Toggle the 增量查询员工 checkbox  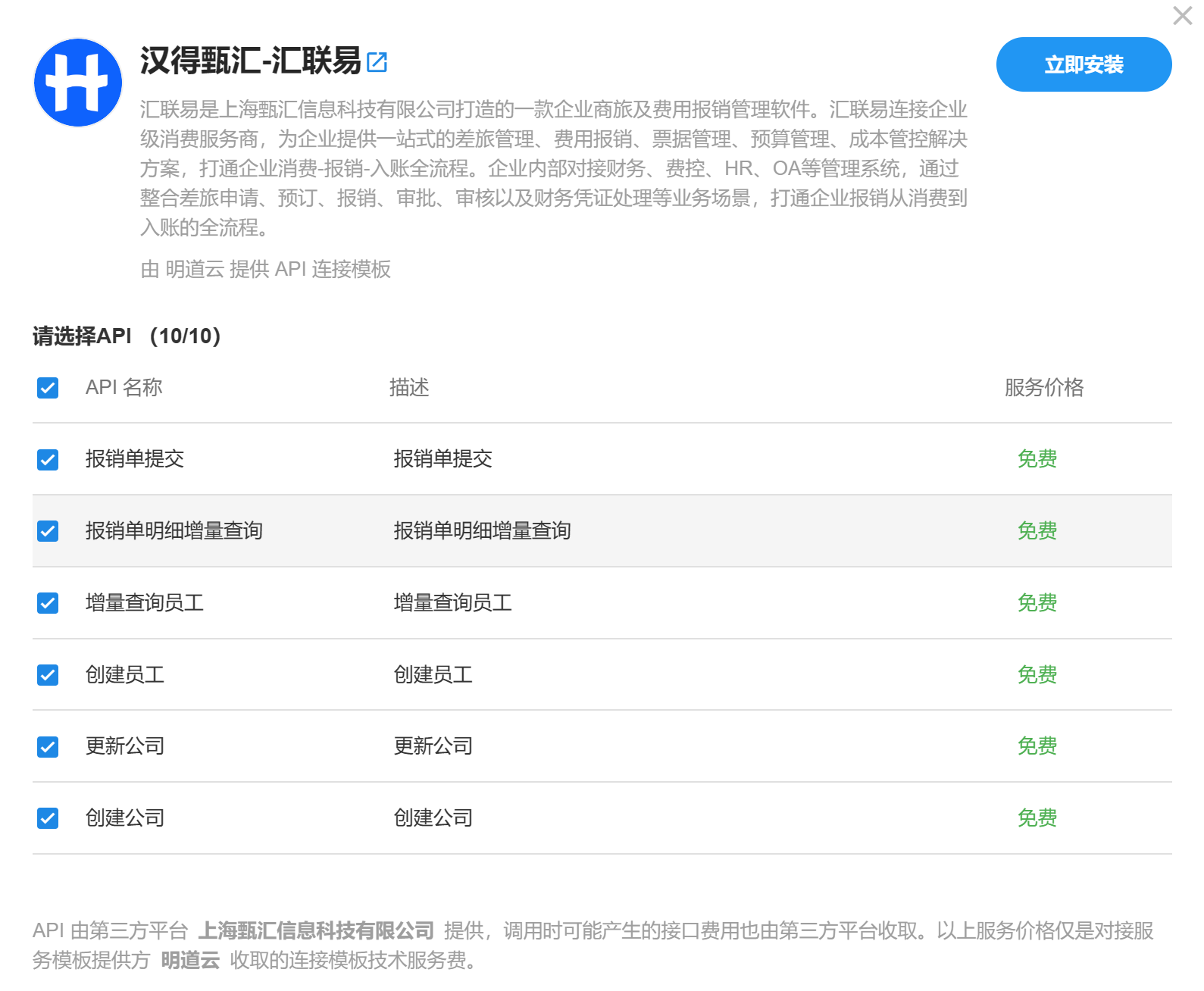48,603
